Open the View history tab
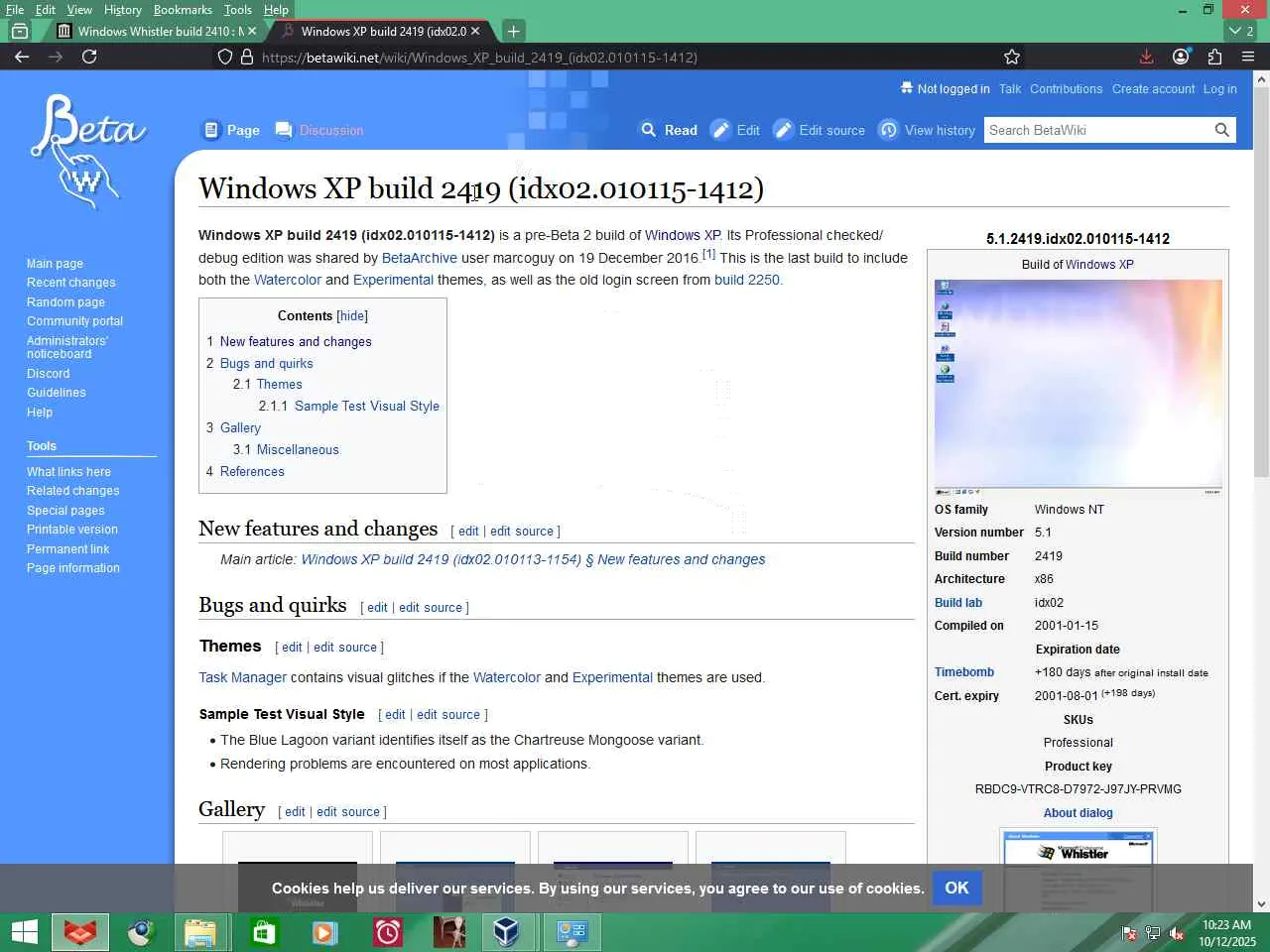This screenshot has width=1270, height=952. pyautogui.click(x=928, y=130)
